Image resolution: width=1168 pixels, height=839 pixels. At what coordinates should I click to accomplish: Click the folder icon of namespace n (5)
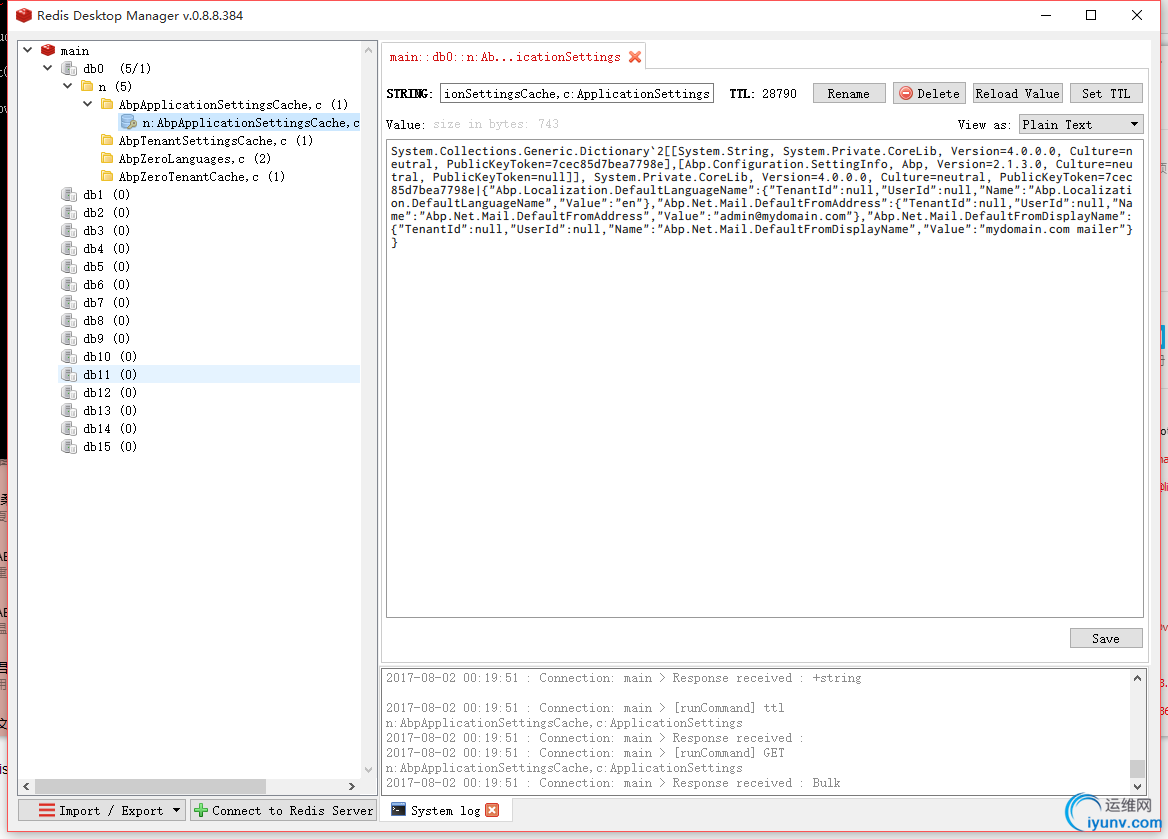coord(87,86)
